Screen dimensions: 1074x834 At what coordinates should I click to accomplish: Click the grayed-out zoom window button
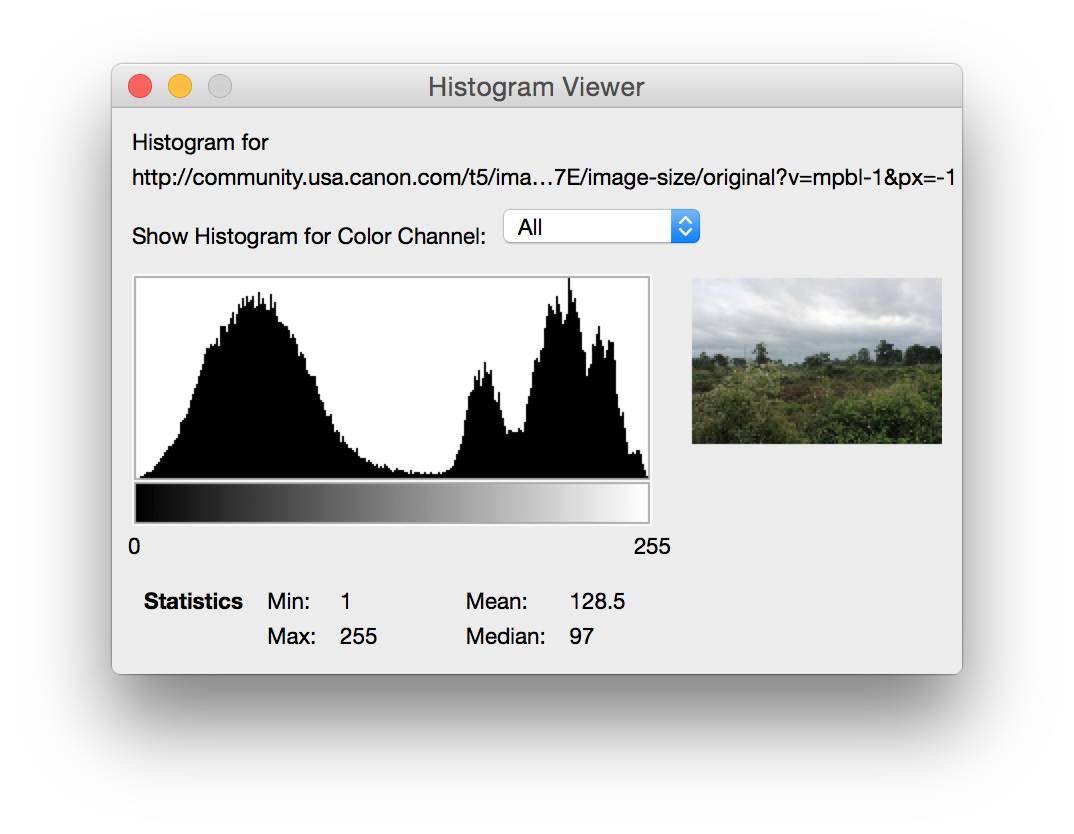click(x=220, y=87)
